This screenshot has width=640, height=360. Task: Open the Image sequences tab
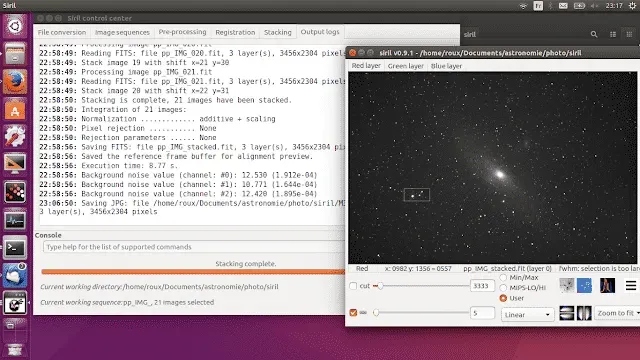point(122,32)
